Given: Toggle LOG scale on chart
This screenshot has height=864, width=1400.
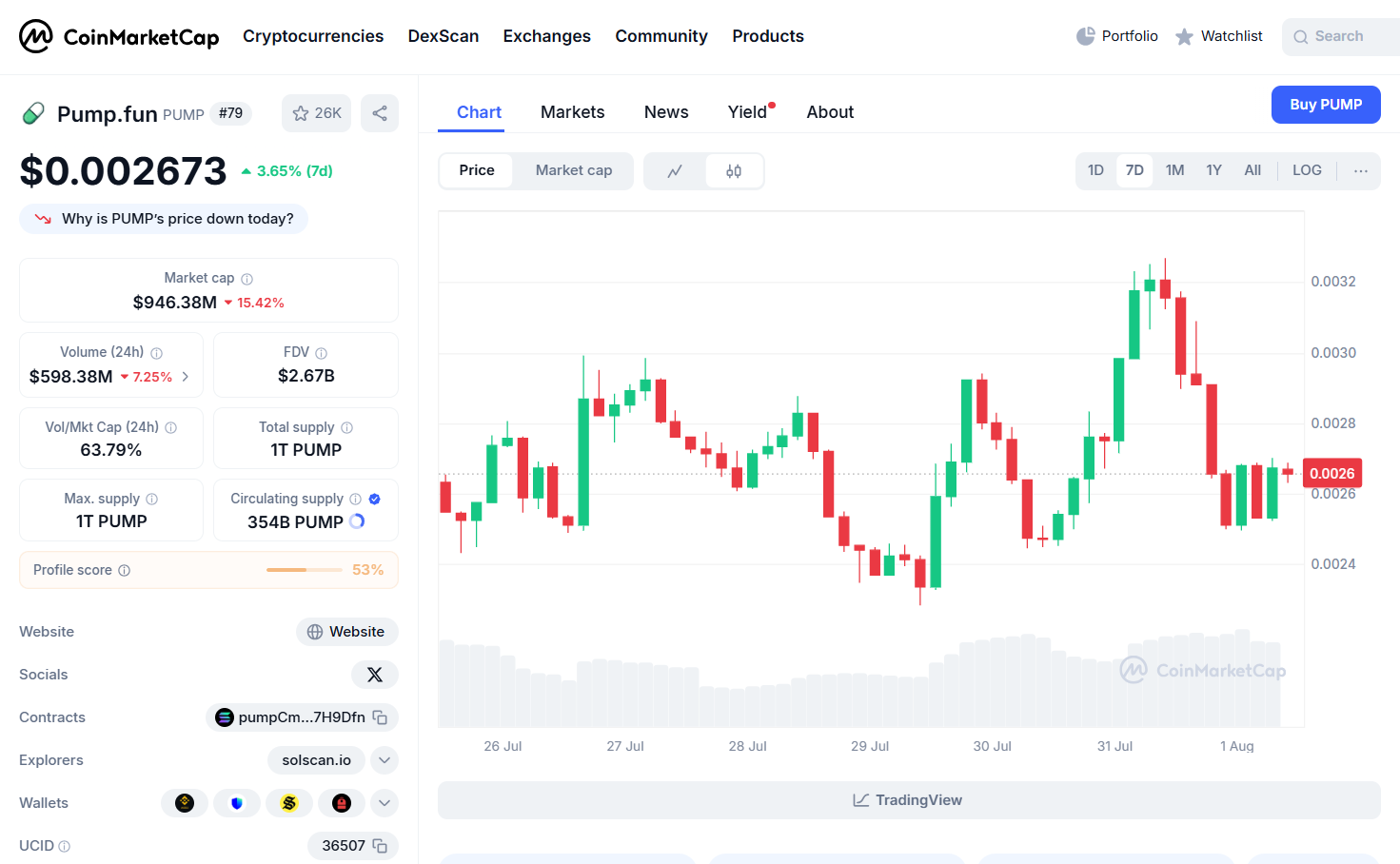Looking at the screenshot, I should tap(1307, 171).
